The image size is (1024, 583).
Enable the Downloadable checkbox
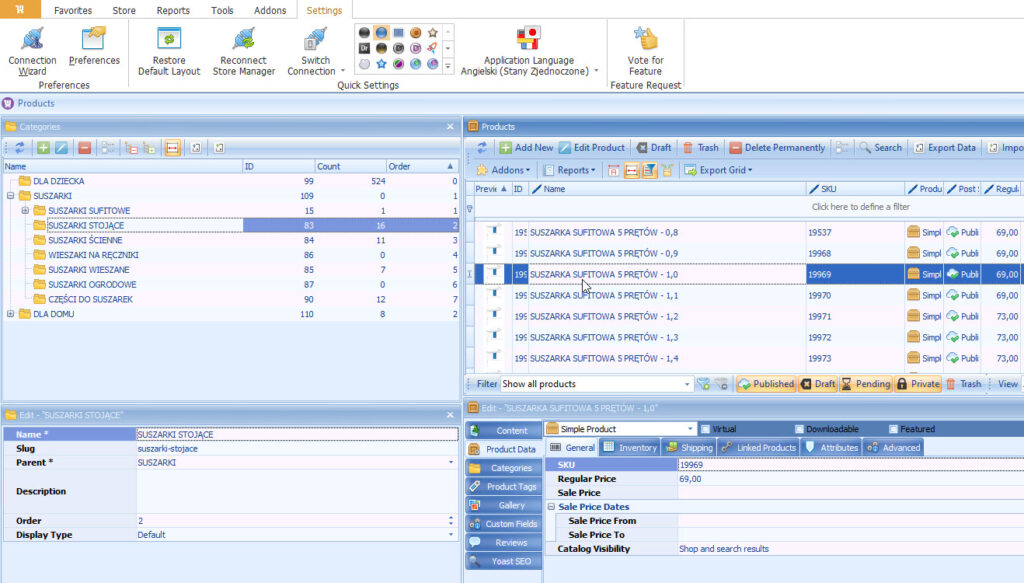pyautogui.click(x=799, y=429)
